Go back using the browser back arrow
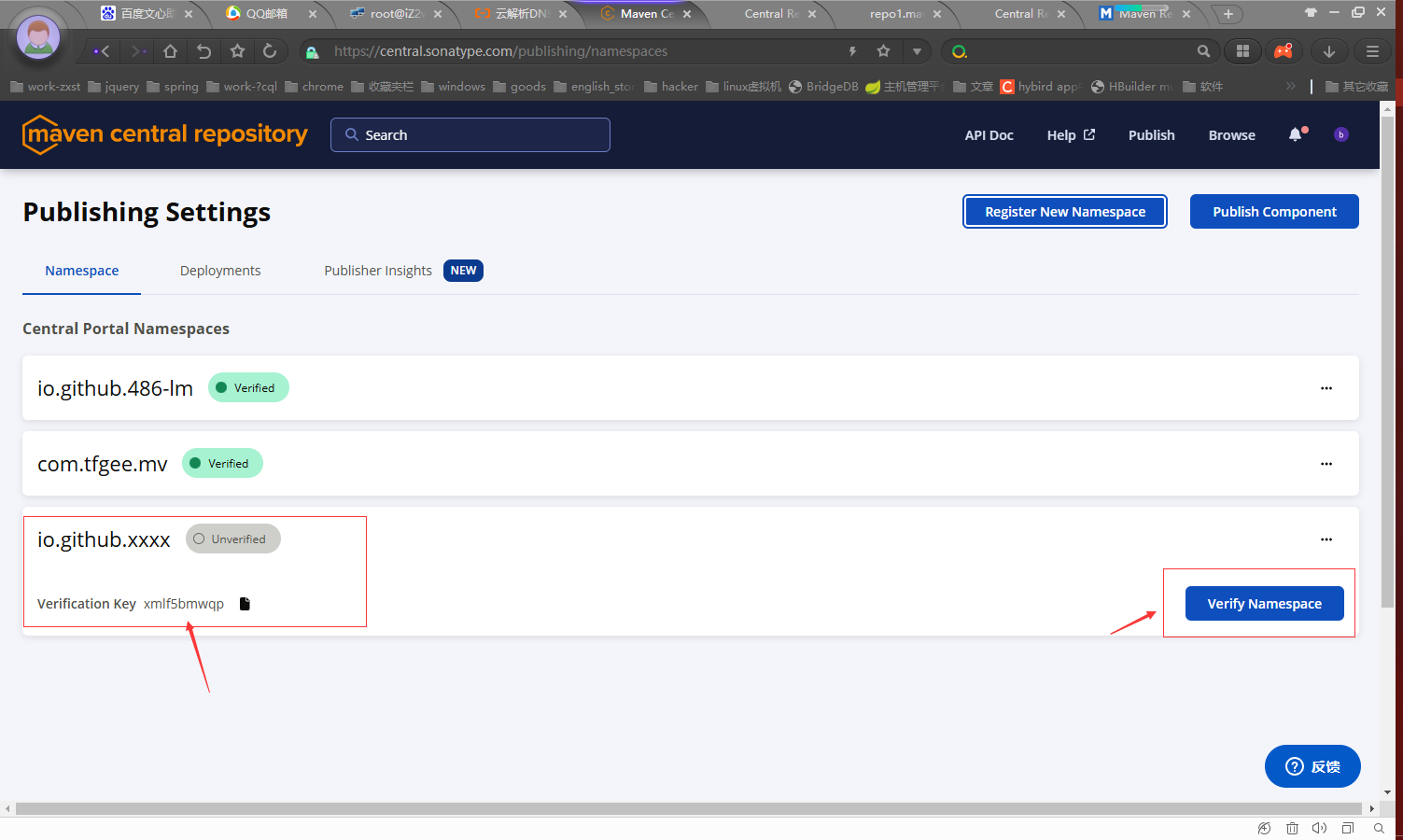 pyautogui.click(x=102, y=51)
